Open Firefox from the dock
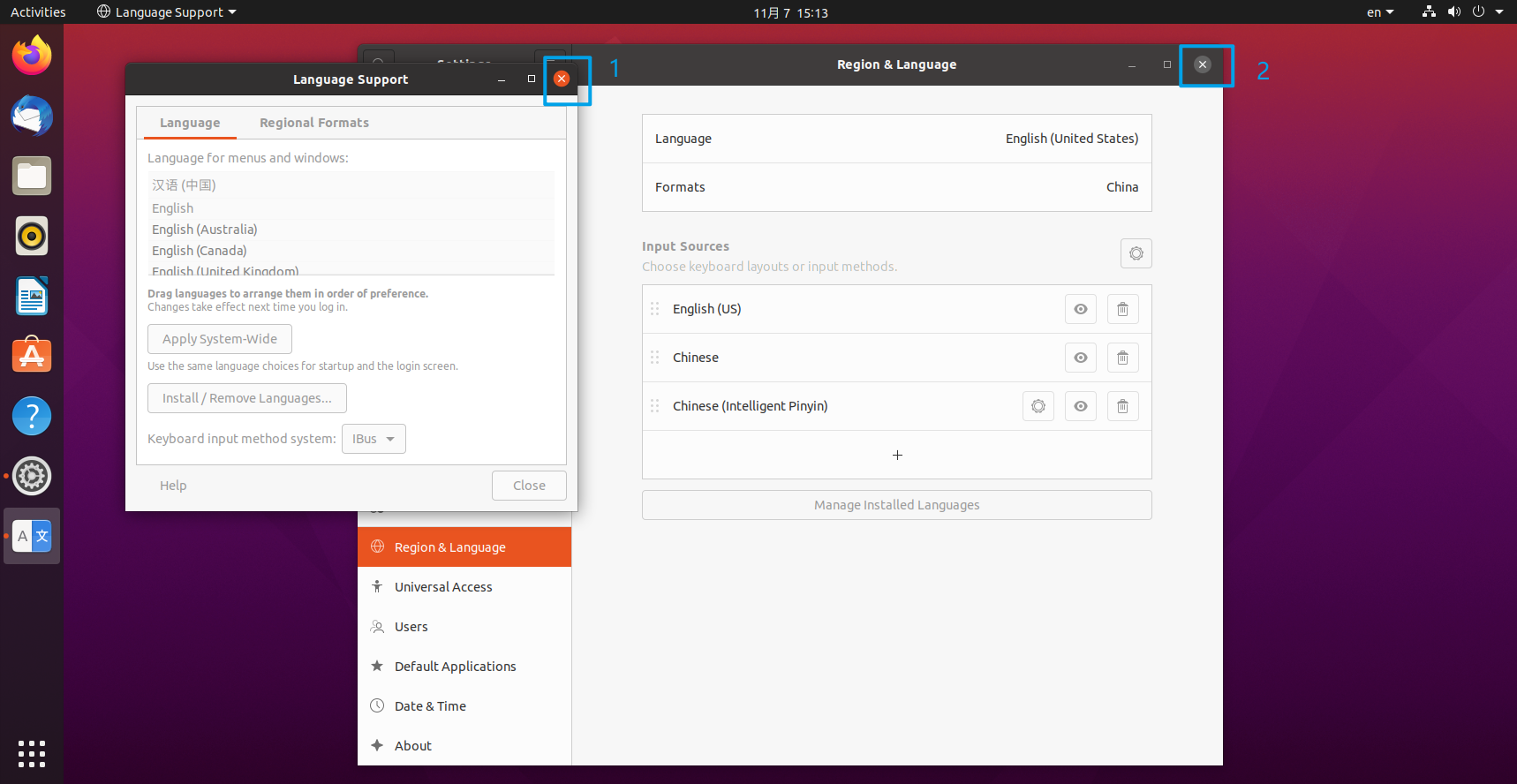Viewport: 1517px width, 784px height. 32,56
